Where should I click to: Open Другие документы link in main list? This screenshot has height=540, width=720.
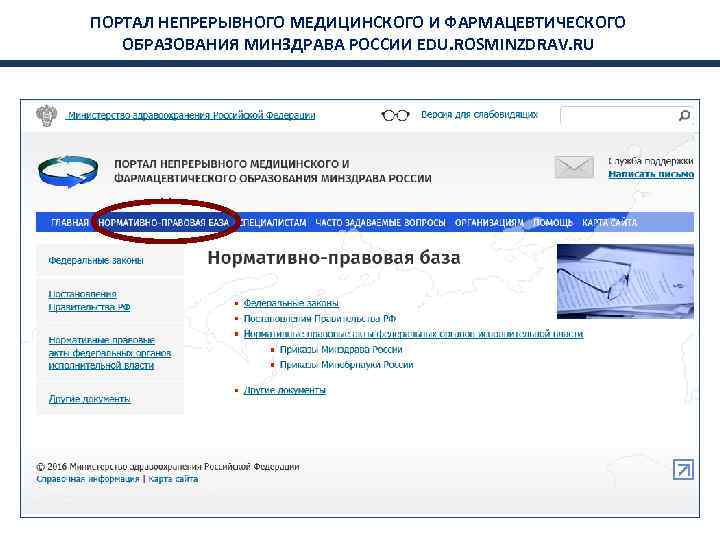[285, 390]
